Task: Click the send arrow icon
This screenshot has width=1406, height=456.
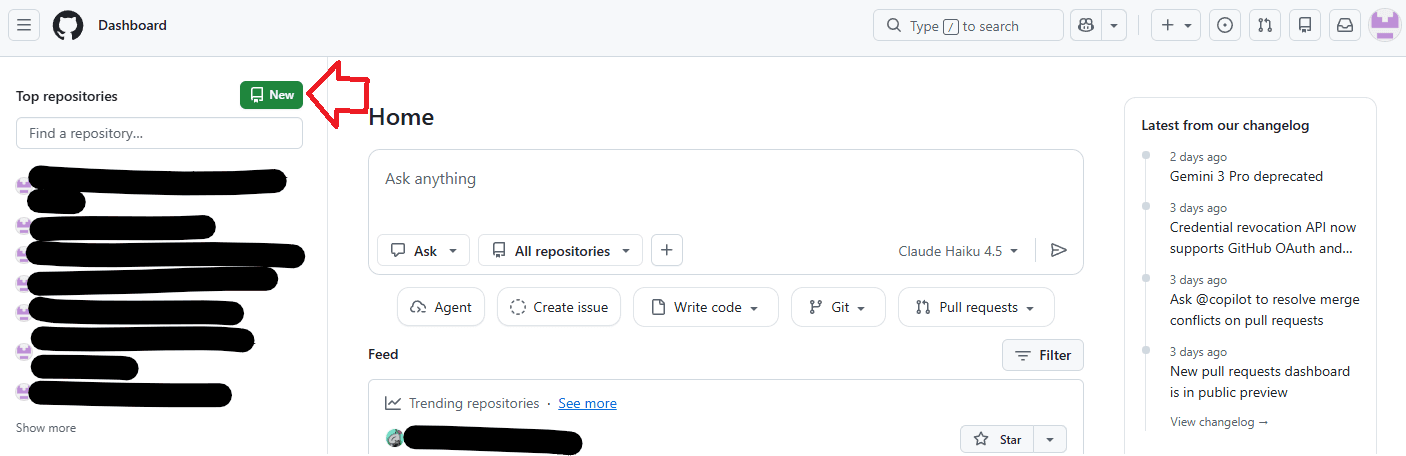Action: point(1059,251)
